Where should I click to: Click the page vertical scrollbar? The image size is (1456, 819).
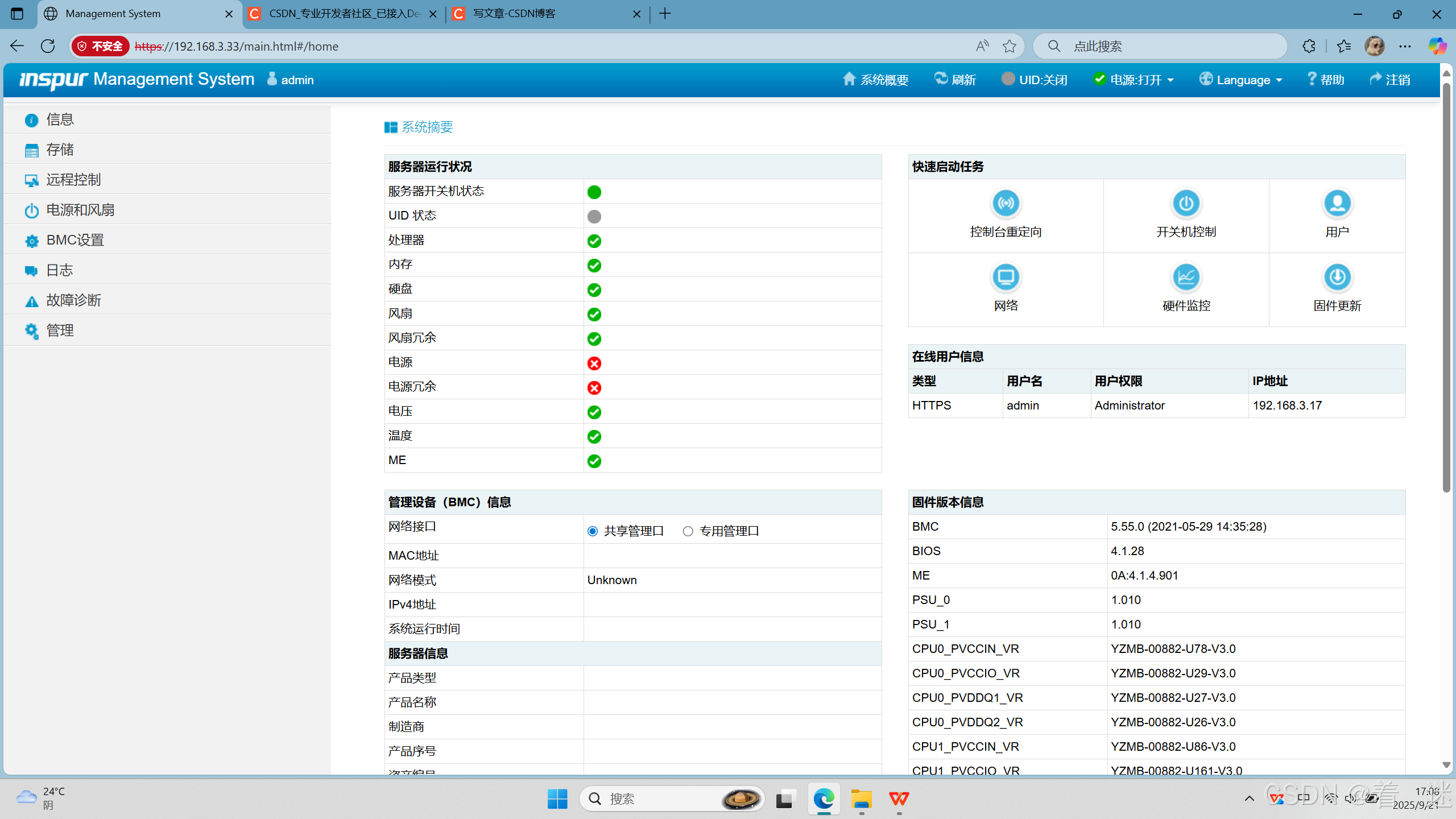point(1446,284)
